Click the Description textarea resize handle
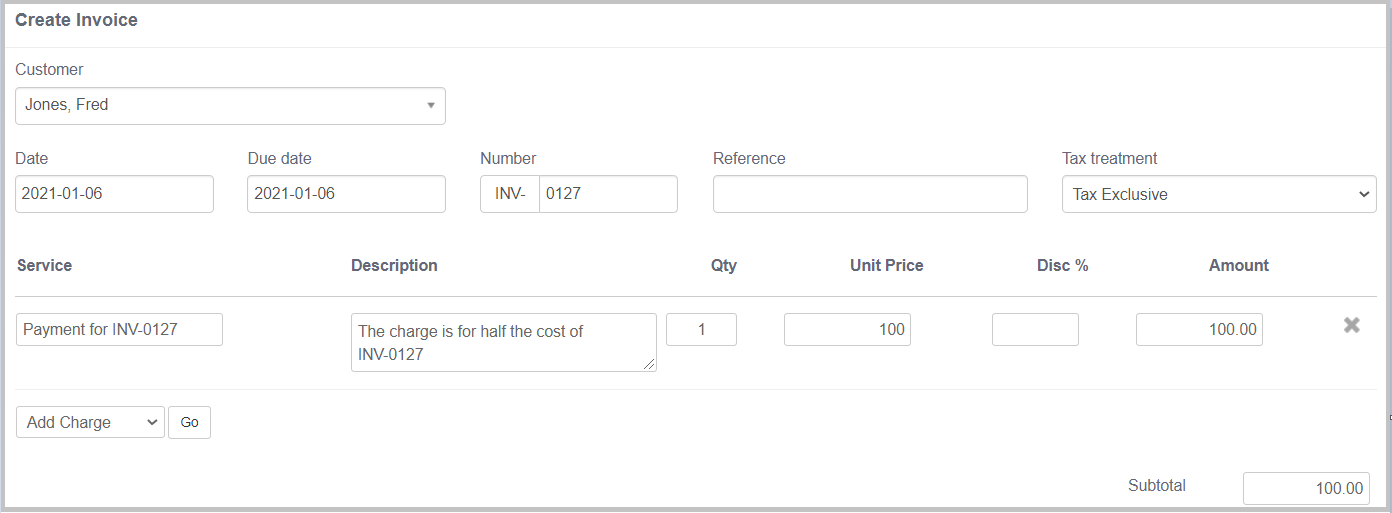Image resolution: width=1392 pixels, height=513 pixels. click(650, 365)
